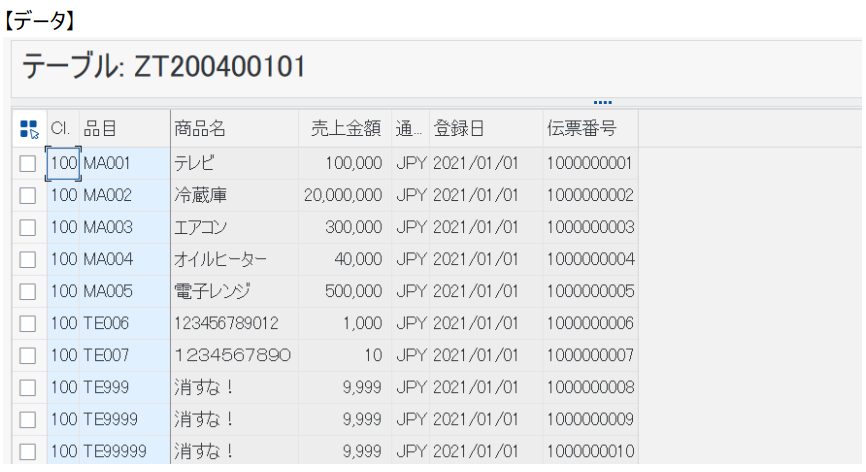Click the blue dotted splitter handle
The height and width of the screenshot is (472, 866).
click(603, 102)
